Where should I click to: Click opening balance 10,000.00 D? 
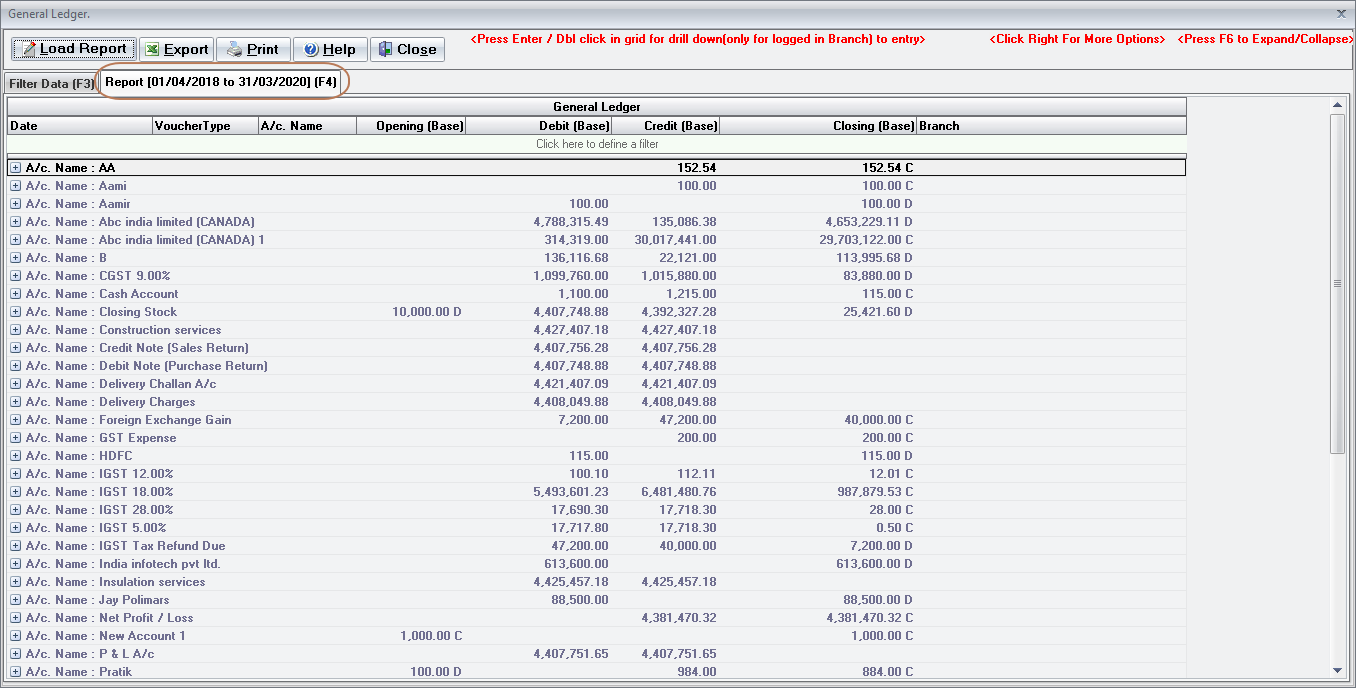tap(429, 312)
